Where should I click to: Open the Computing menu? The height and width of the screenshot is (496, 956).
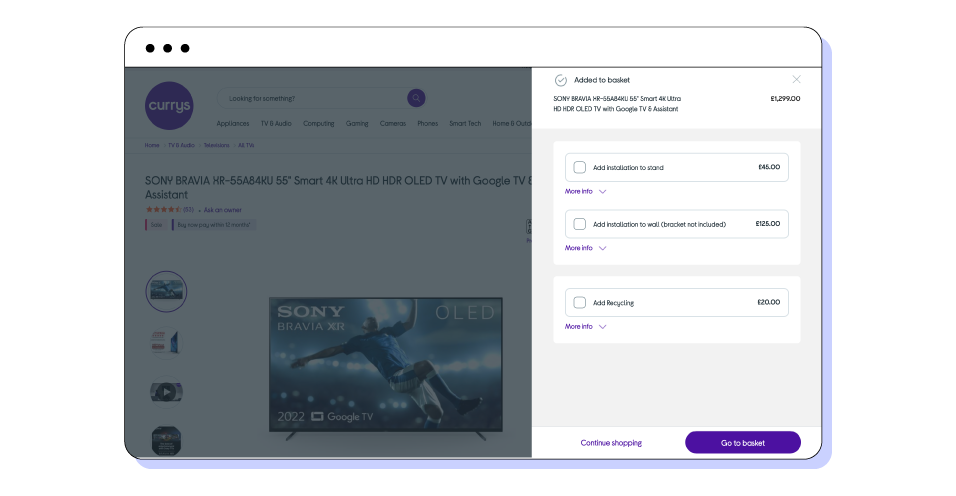(319, 124)
